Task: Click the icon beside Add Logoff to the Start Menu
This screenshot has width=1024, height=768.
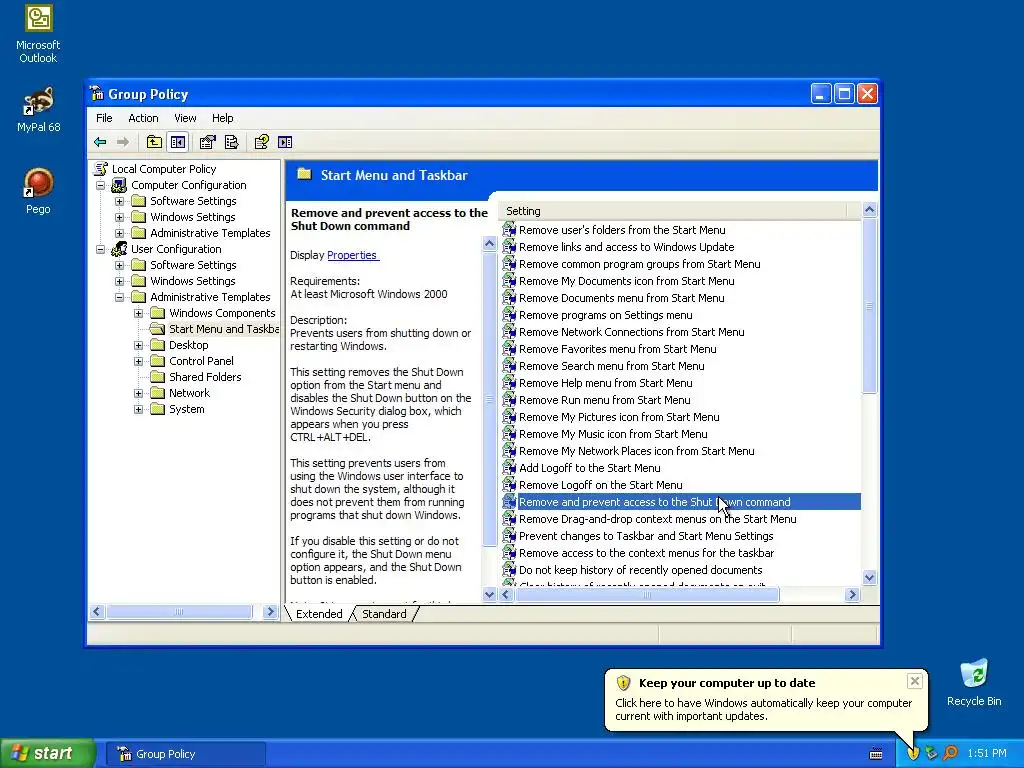Action: (x=509, y=468)
